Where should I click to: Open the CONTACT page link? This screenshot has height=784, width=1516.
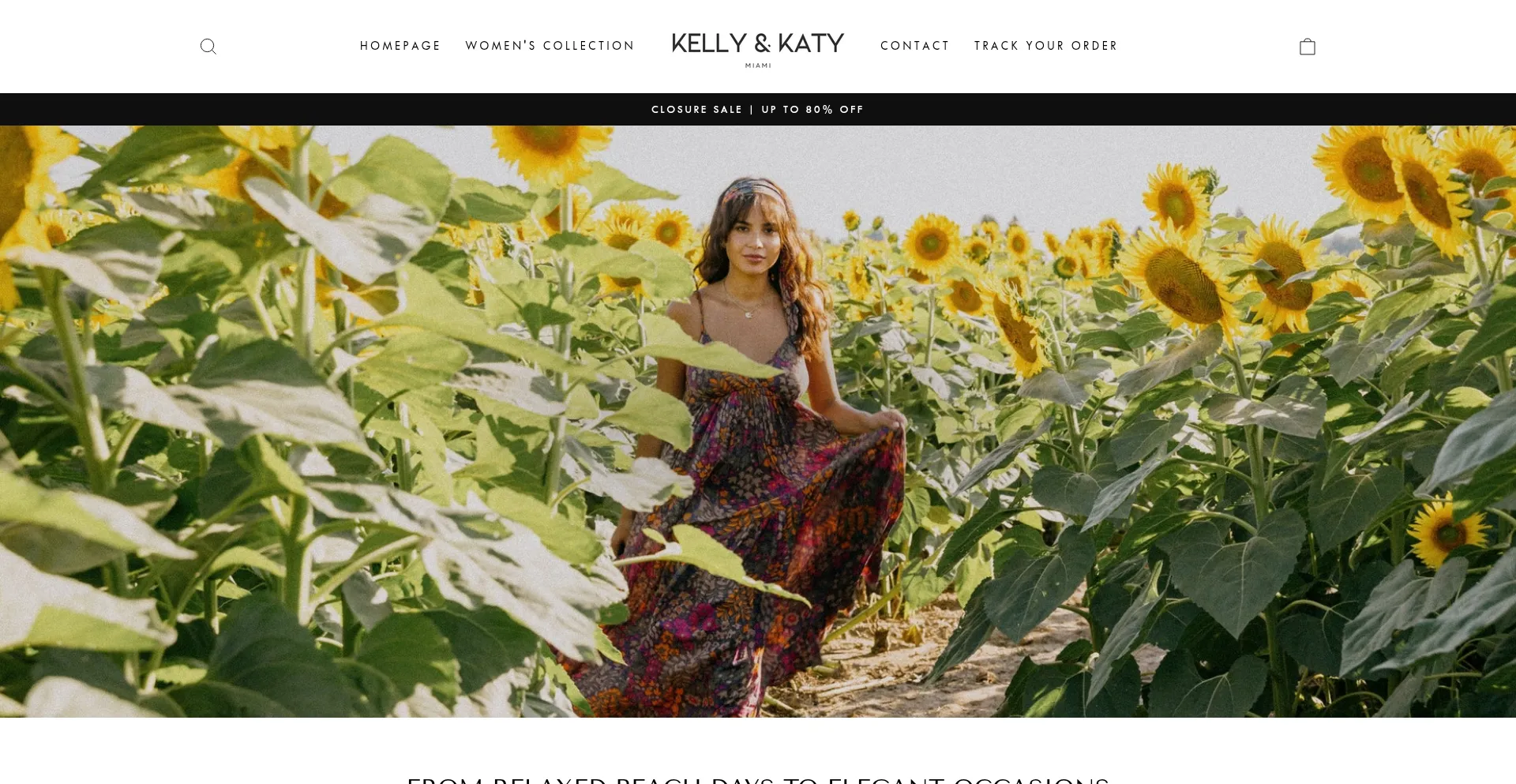point(914,46)
